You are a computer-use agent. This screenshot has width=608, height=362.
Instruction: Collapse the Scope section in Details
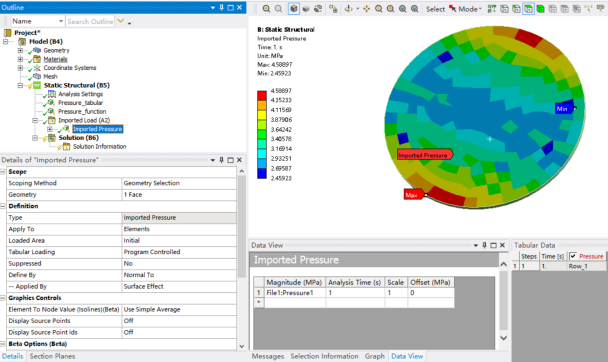click(x=3, y=171)
